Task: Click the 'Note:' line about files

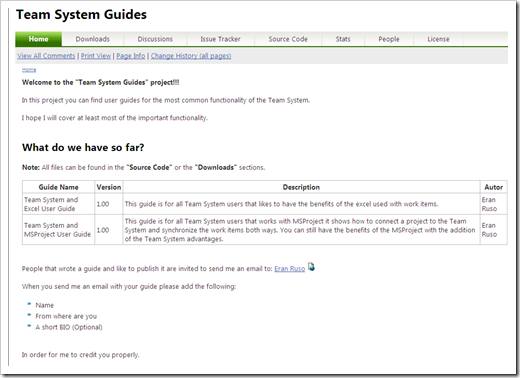Action: point(143,167)
